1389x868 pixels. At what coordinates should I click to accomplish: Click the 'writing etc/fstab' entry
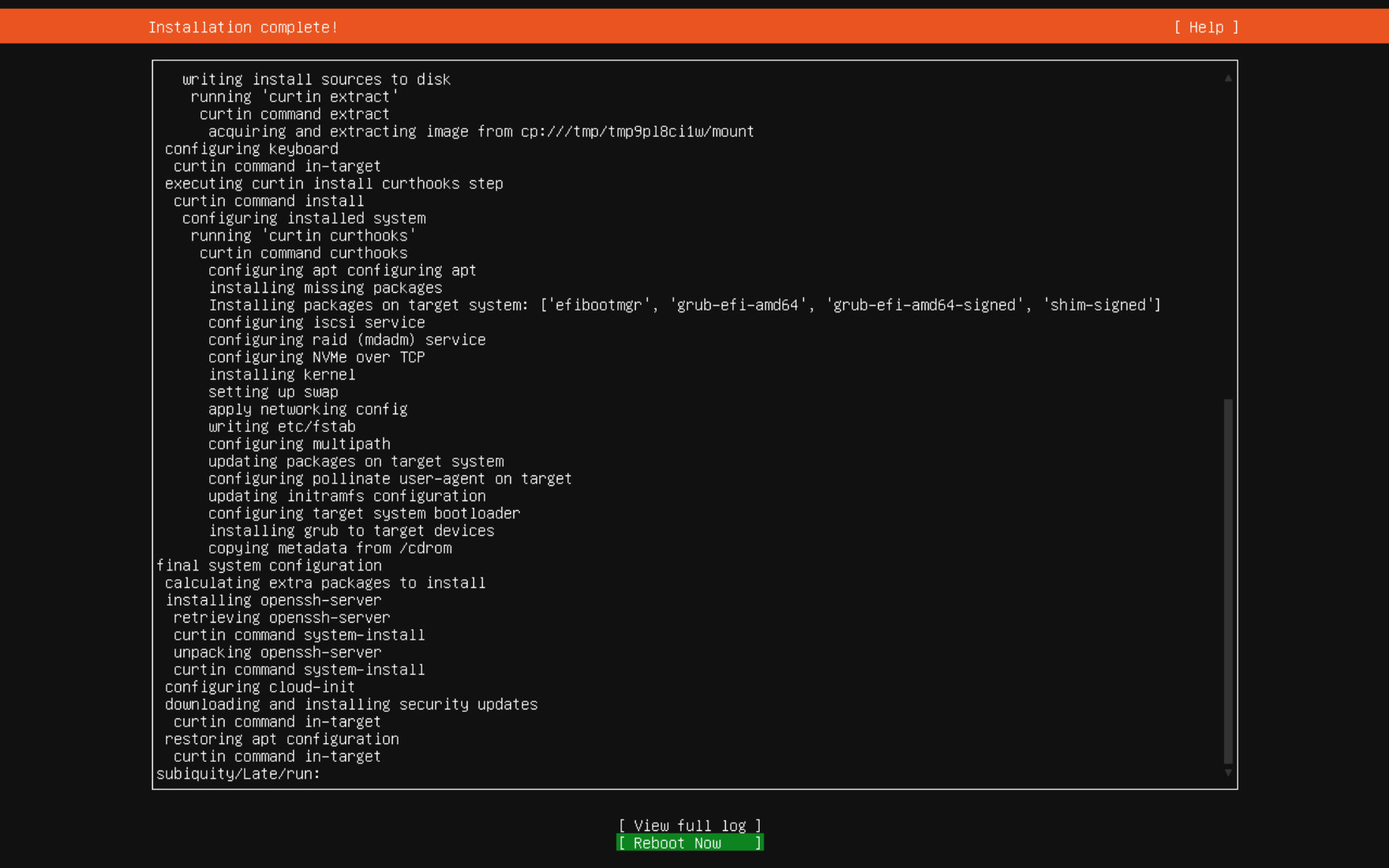point(282,426)
